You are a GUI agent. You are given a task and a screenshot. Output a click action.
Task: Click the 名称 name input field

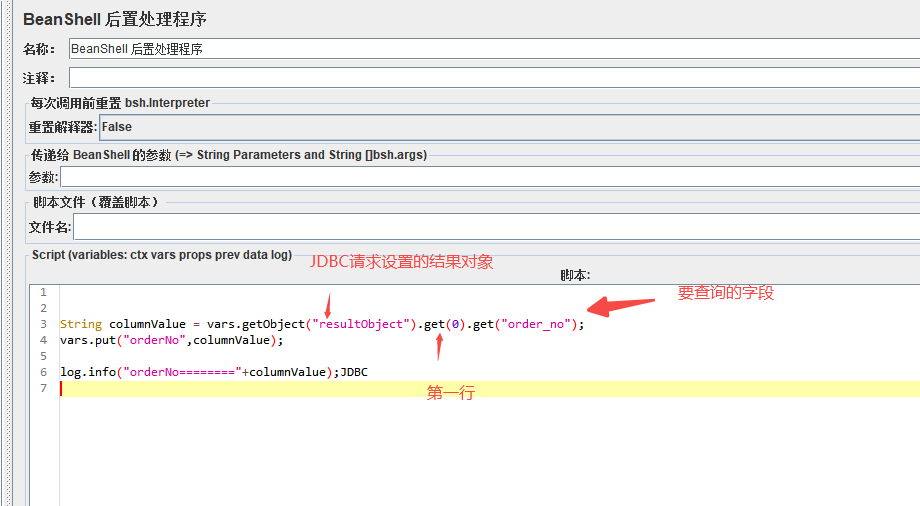494,49
